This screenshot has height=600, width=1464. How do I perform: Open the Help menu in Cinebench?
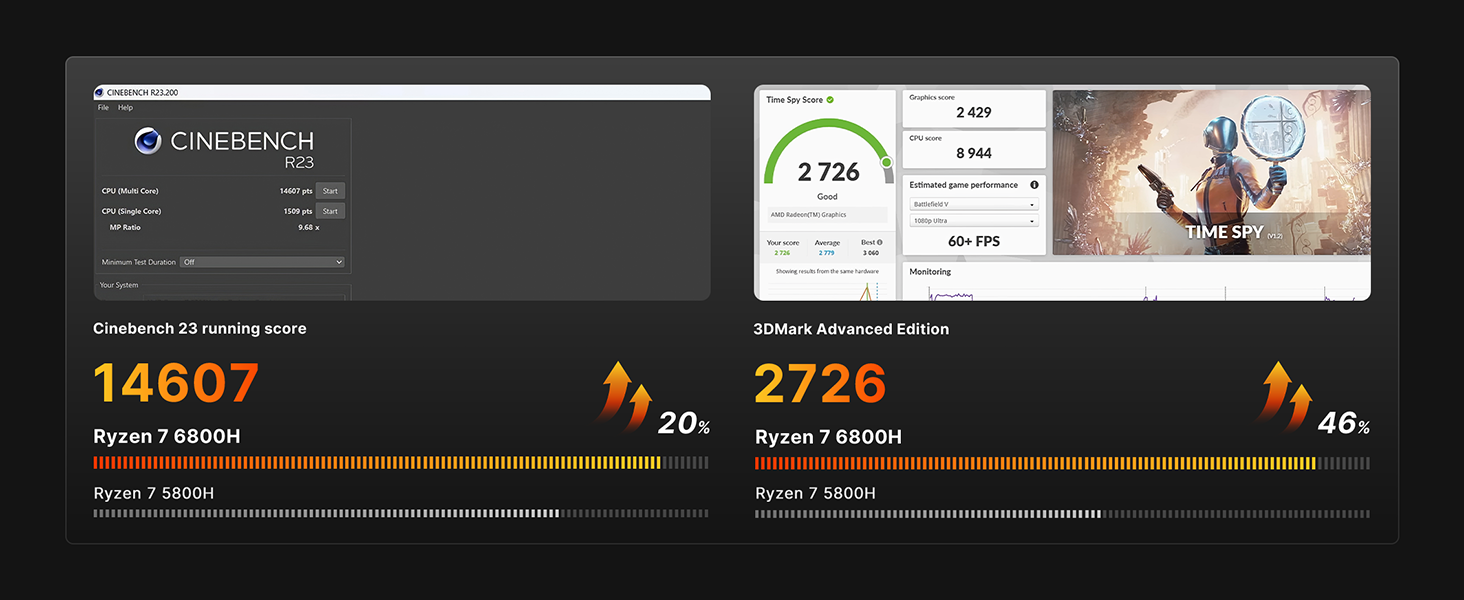(125, 108)
